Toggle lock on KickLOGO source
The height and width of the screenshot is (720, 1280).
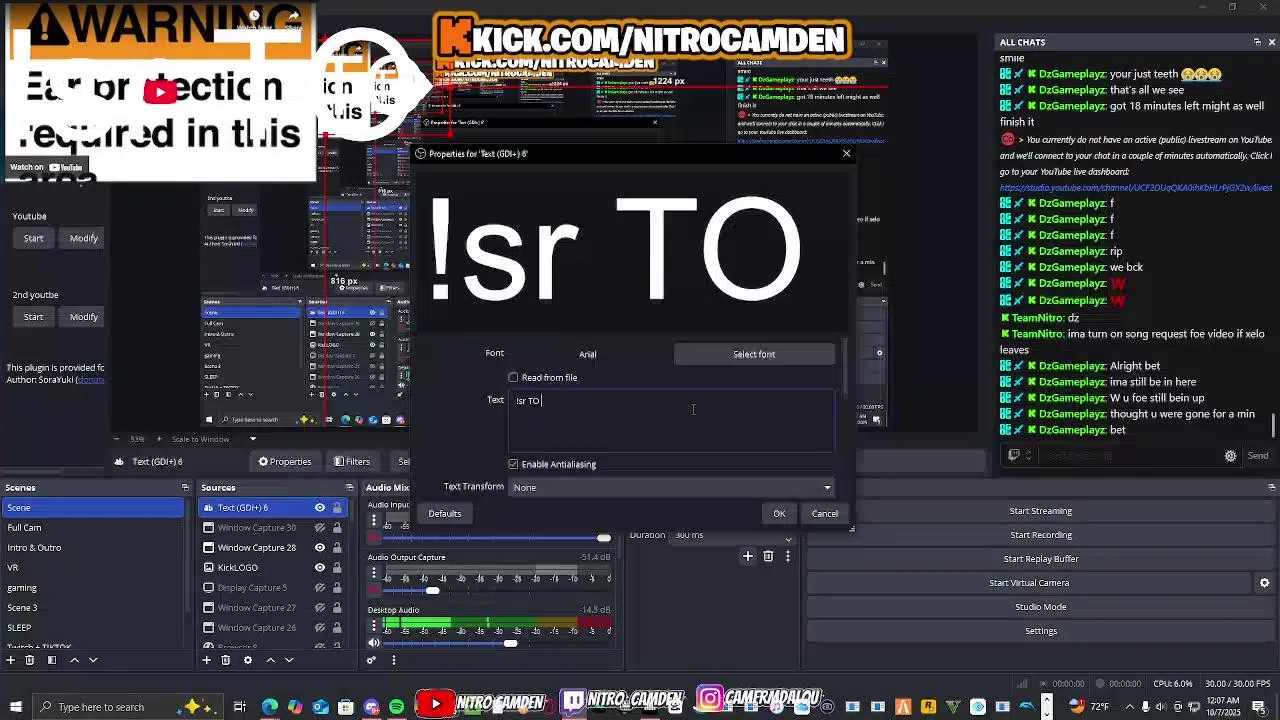[337, 568]
